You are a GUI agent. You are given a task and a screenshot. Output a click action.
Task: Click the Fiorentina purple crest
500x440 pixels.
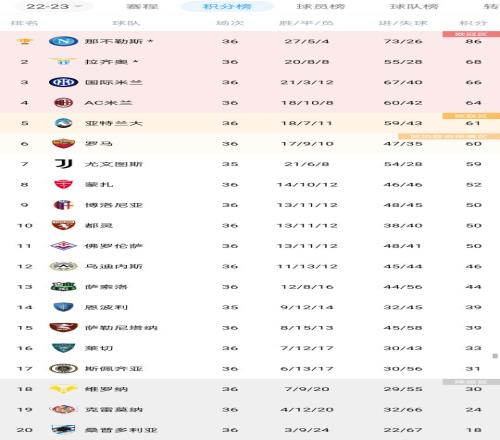click(x=63, y=246)
